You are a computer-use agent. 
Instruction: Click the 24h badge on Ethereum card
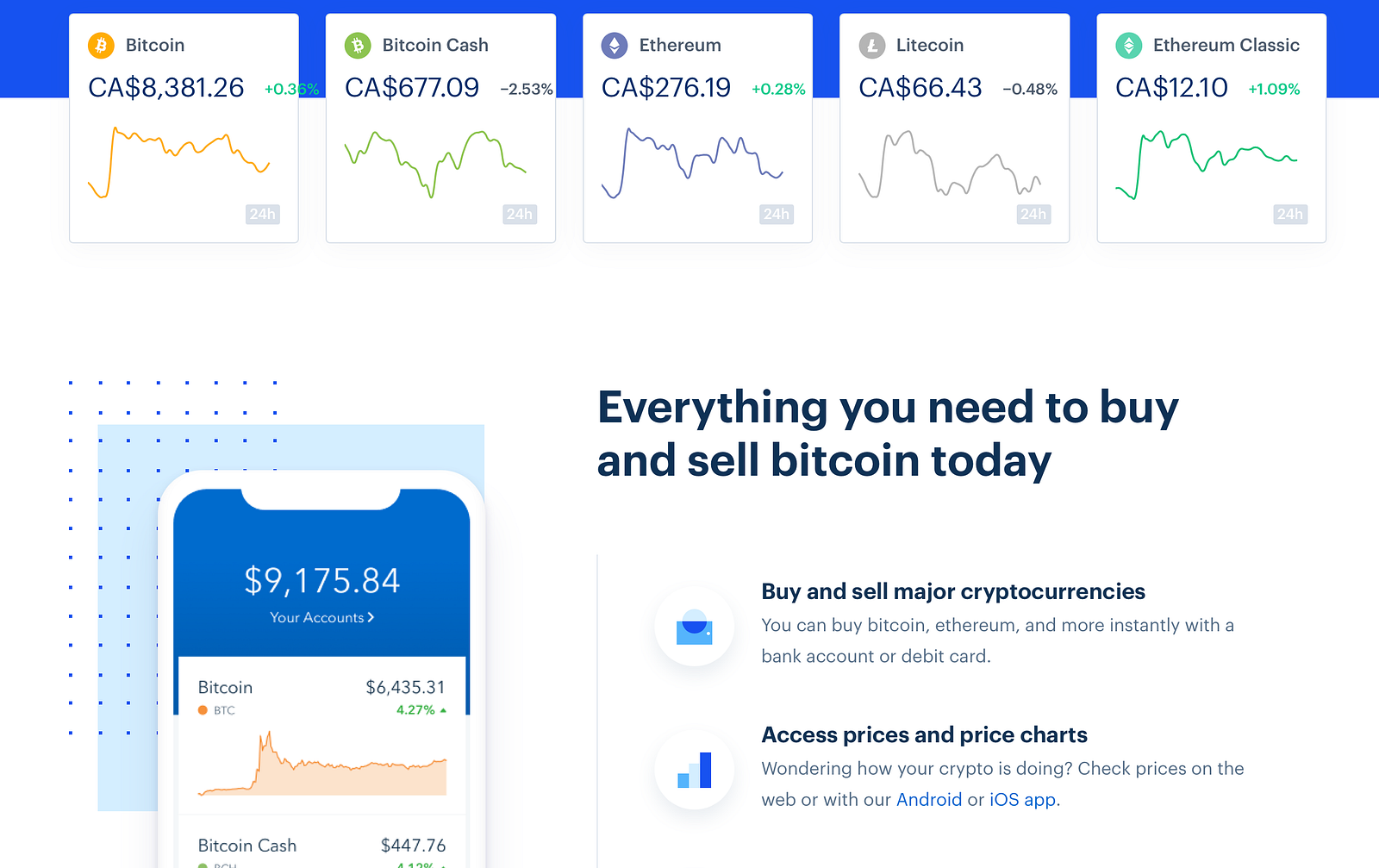777,214
